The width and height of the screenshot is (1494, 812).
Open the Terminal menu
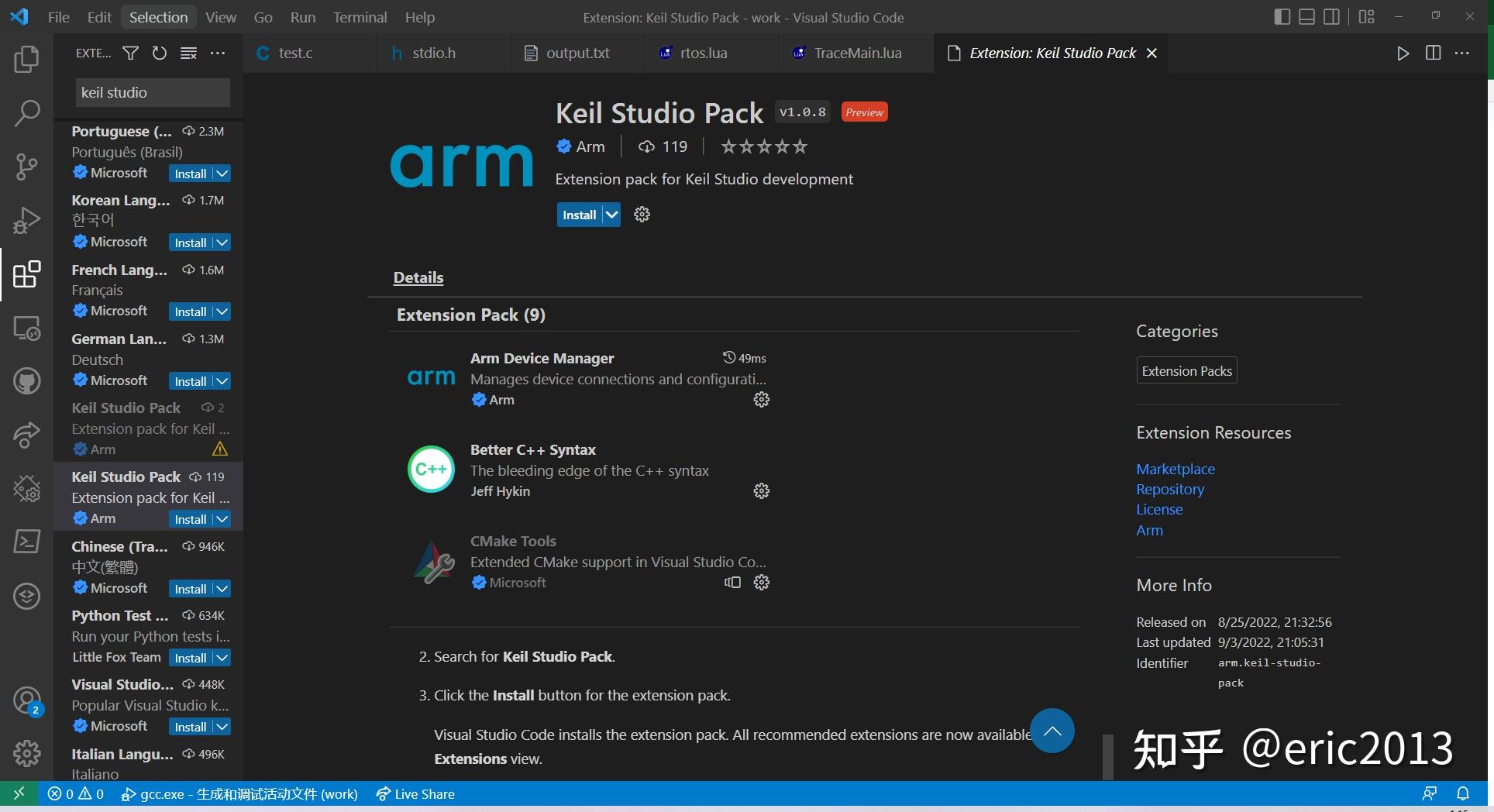pos(360,17)
